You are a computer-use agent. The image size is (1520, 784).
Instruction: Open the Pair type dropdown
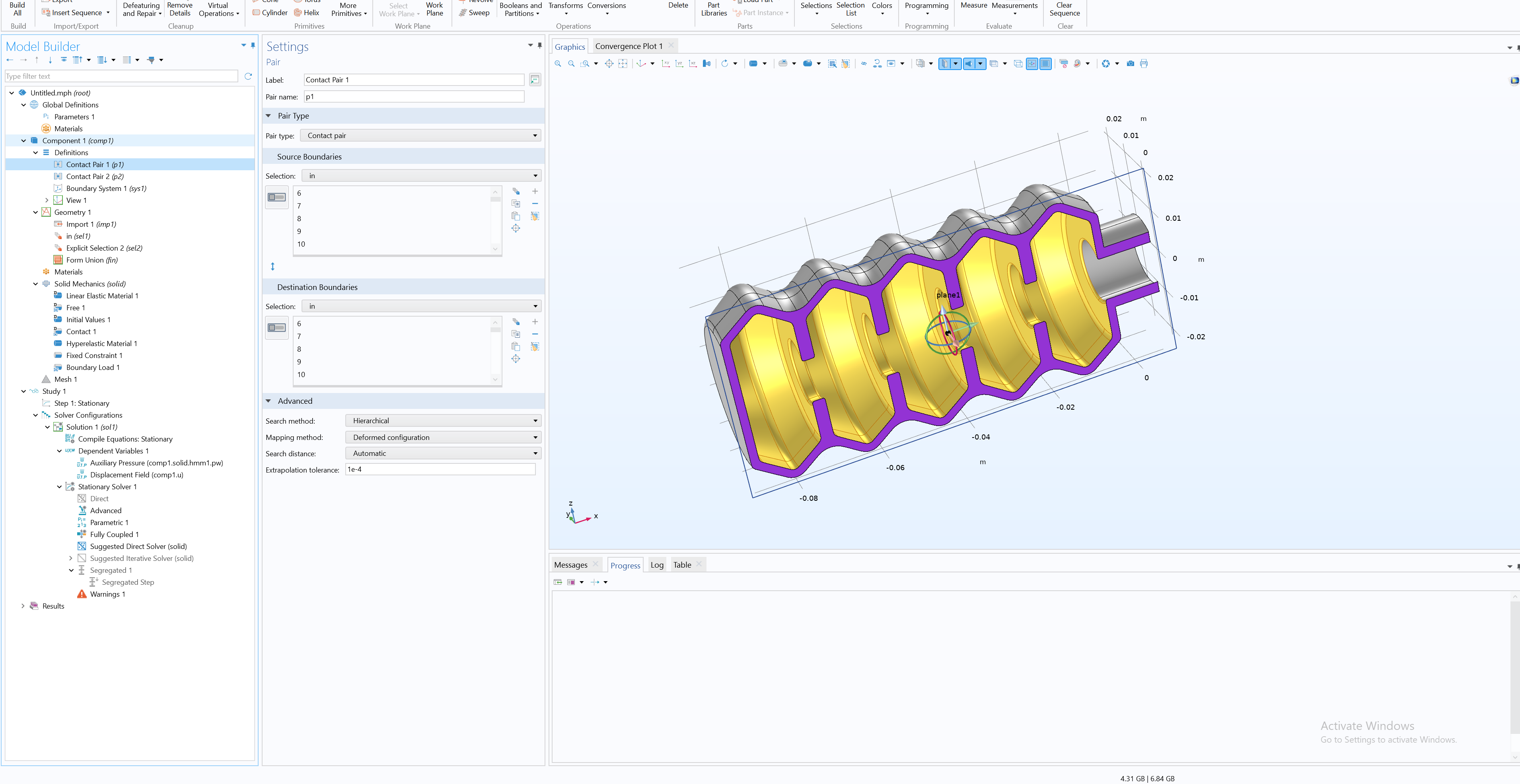[421, 136]
